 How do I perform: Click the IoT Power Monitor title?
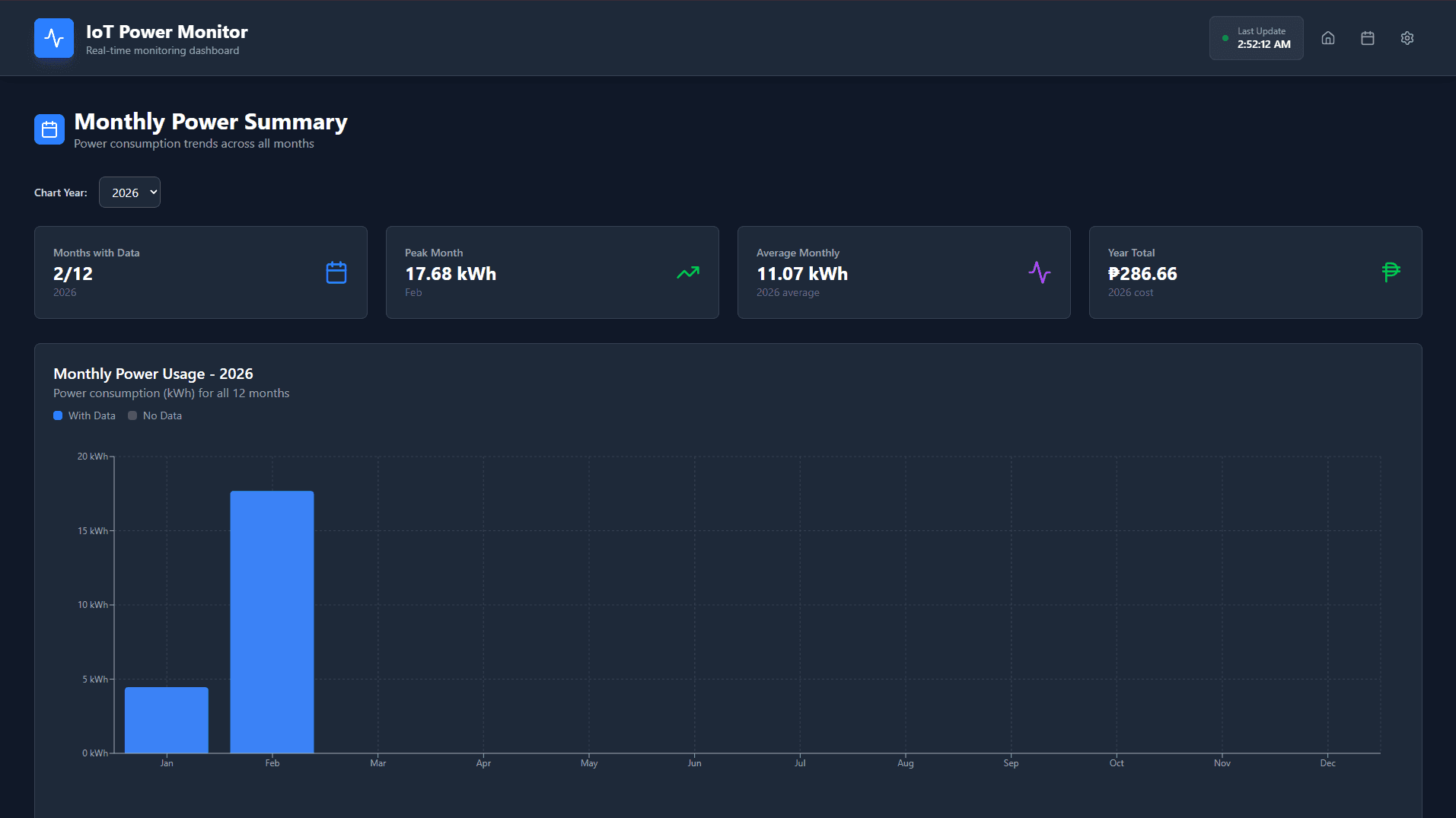pyautogui.click(x=167, y=32)
